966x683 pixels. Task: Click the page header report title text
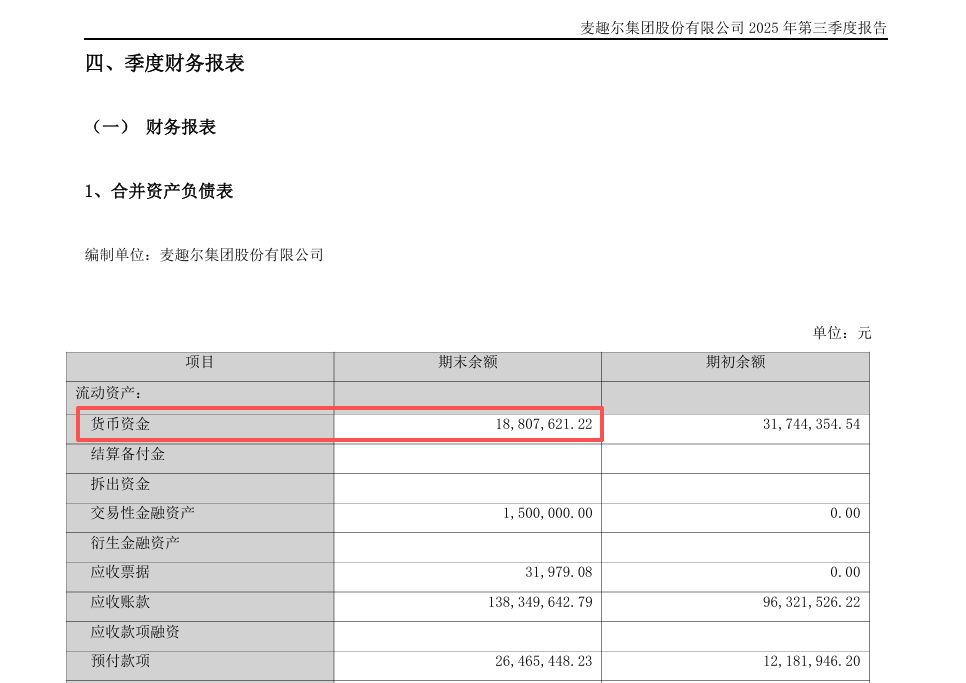coord(733,28)
